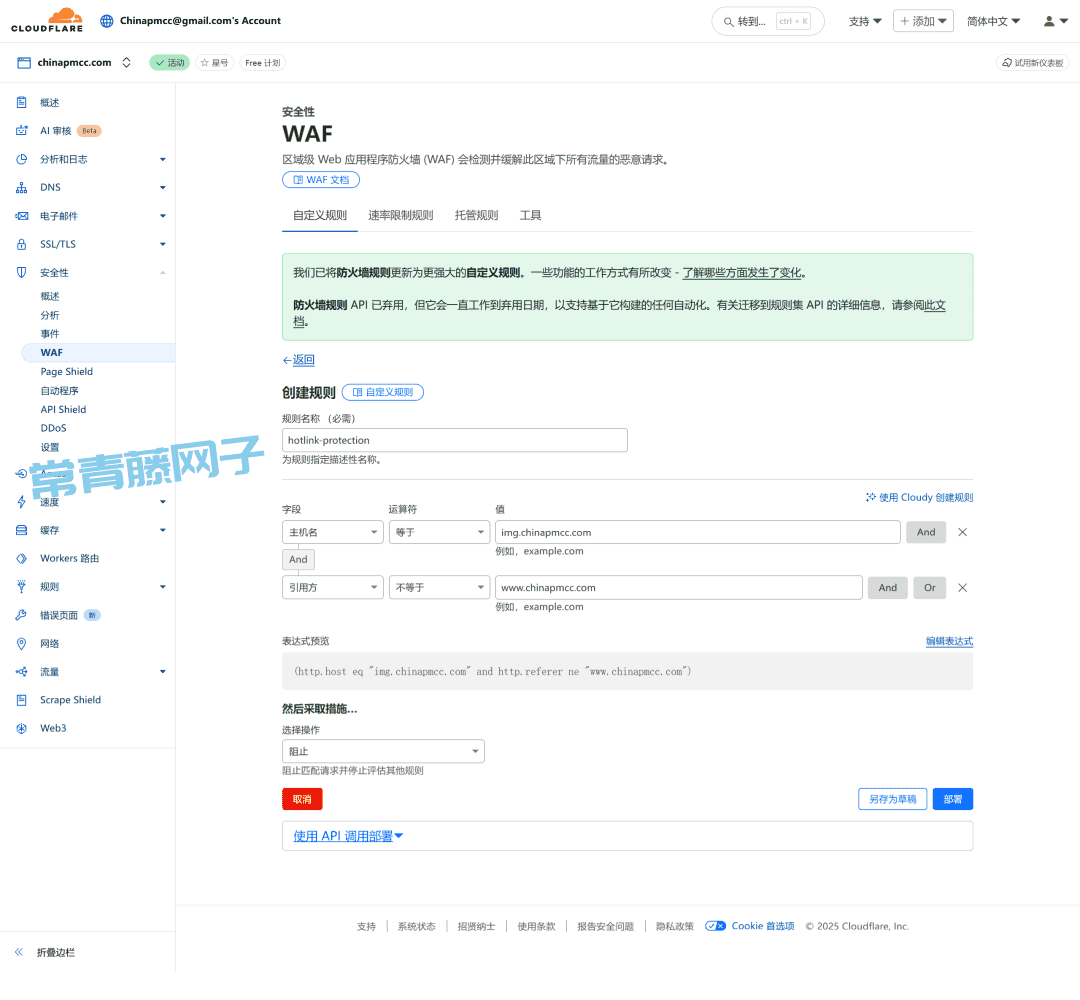Click the 流量 traffic icon
Screen dimensions: 1080x1000
point(21,671)
